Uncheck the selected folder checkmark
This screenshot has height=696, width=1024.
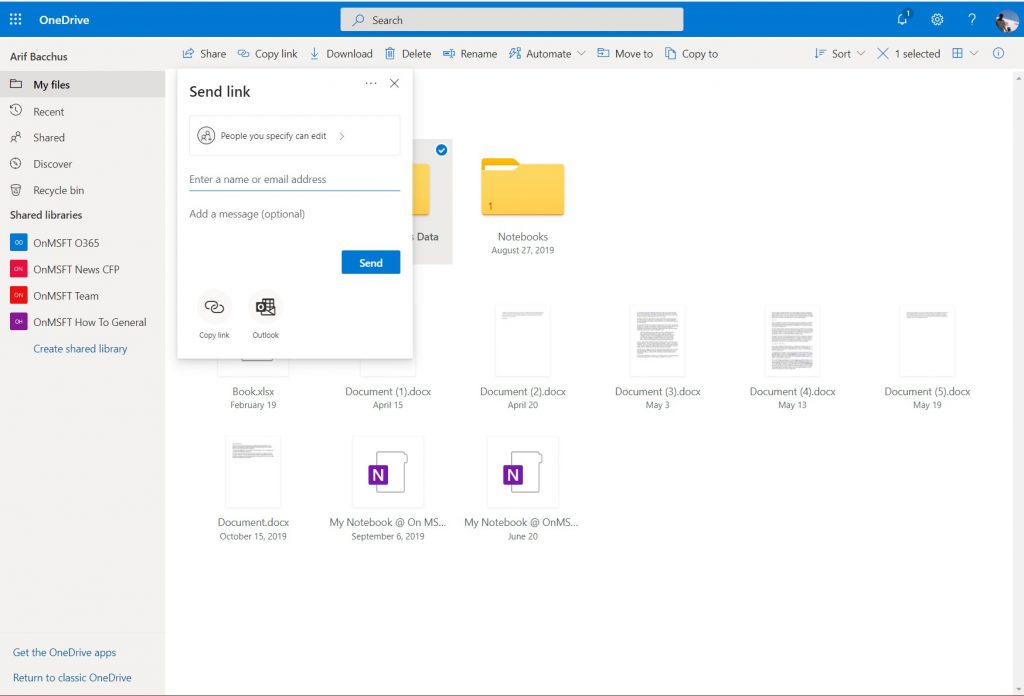click(441, 150)
